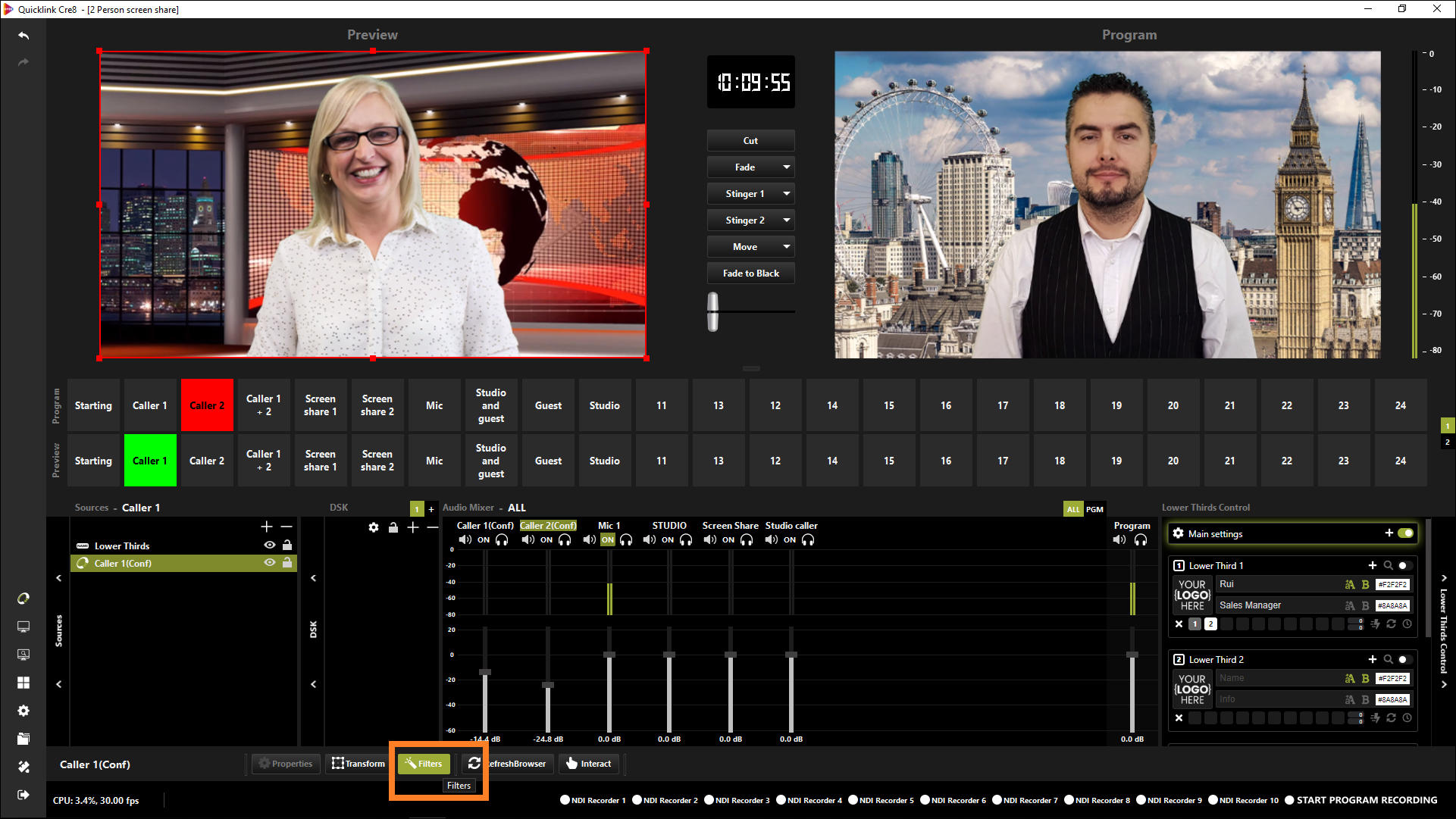Viewport: 1456px width, 819px height.
Task: Open the Stinger 1 dropdown arrow
Action: tap(787, 194)
